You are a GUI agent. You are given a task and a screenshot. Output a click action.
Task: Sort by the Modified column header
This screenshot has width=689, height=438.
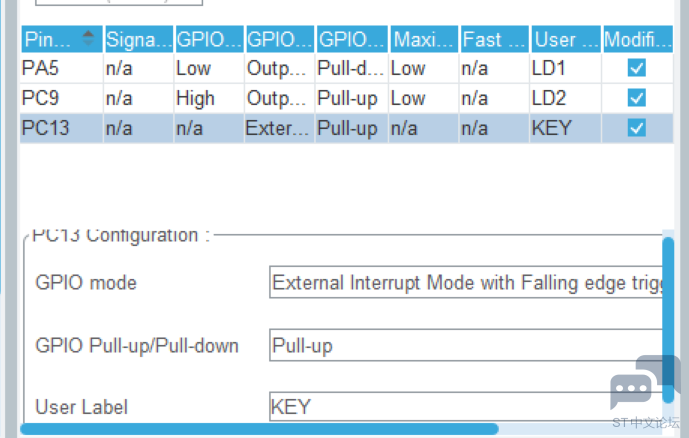[x=638, y=39]
